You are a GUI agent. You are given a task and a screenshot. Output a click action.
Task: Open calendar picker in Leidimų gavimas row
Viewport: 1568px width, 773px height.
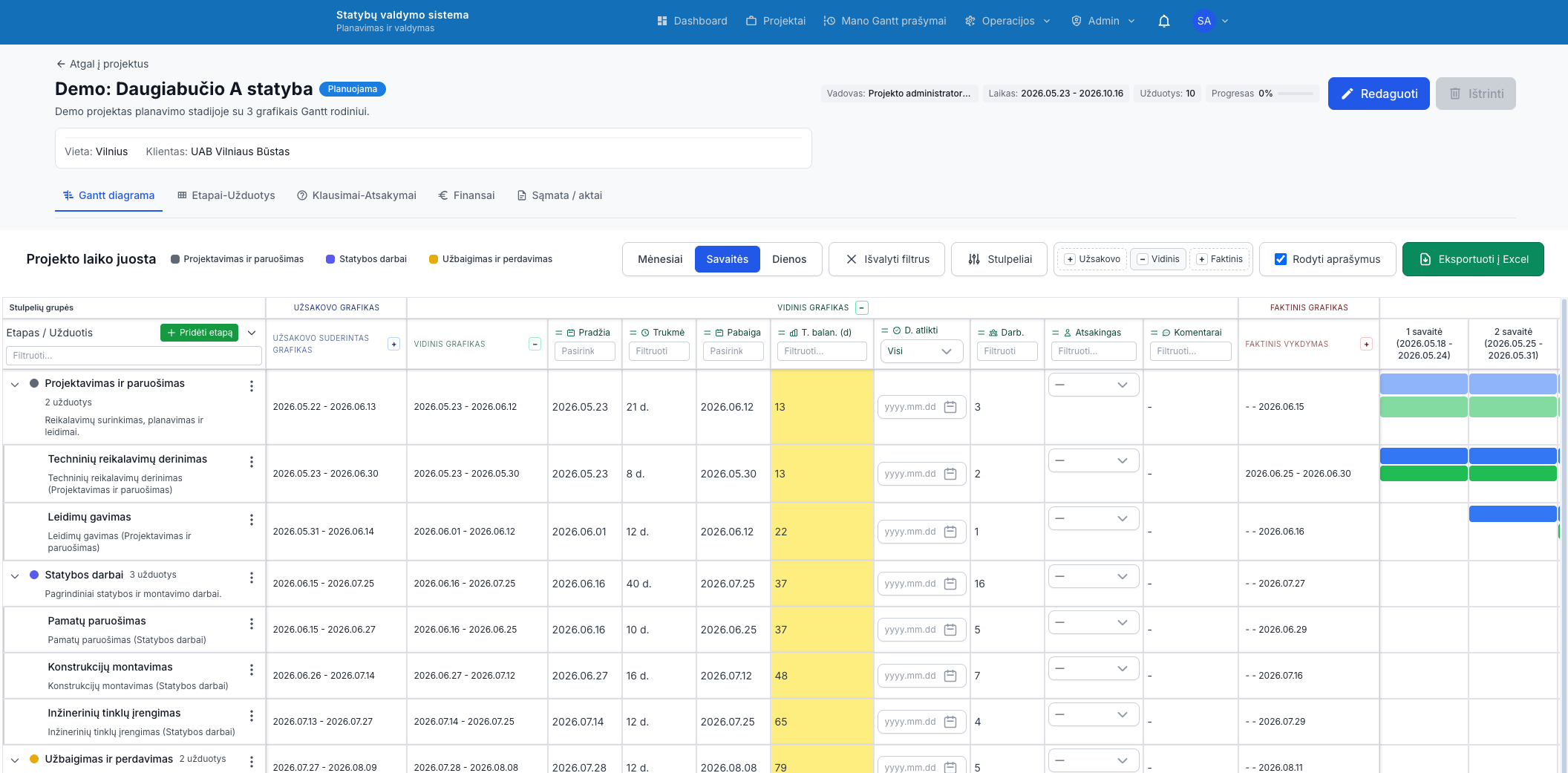[950, 532]
